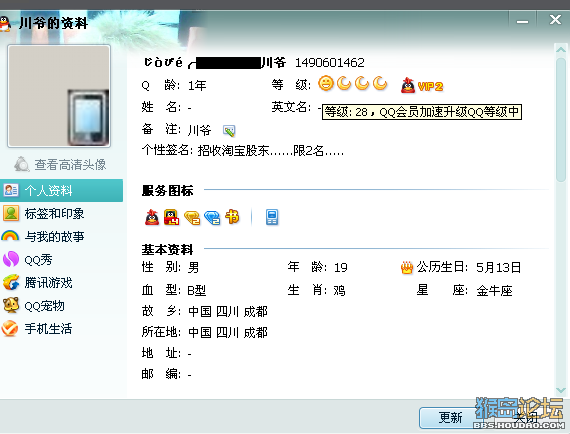Click the Q龄 value 1年

point(197,85)
